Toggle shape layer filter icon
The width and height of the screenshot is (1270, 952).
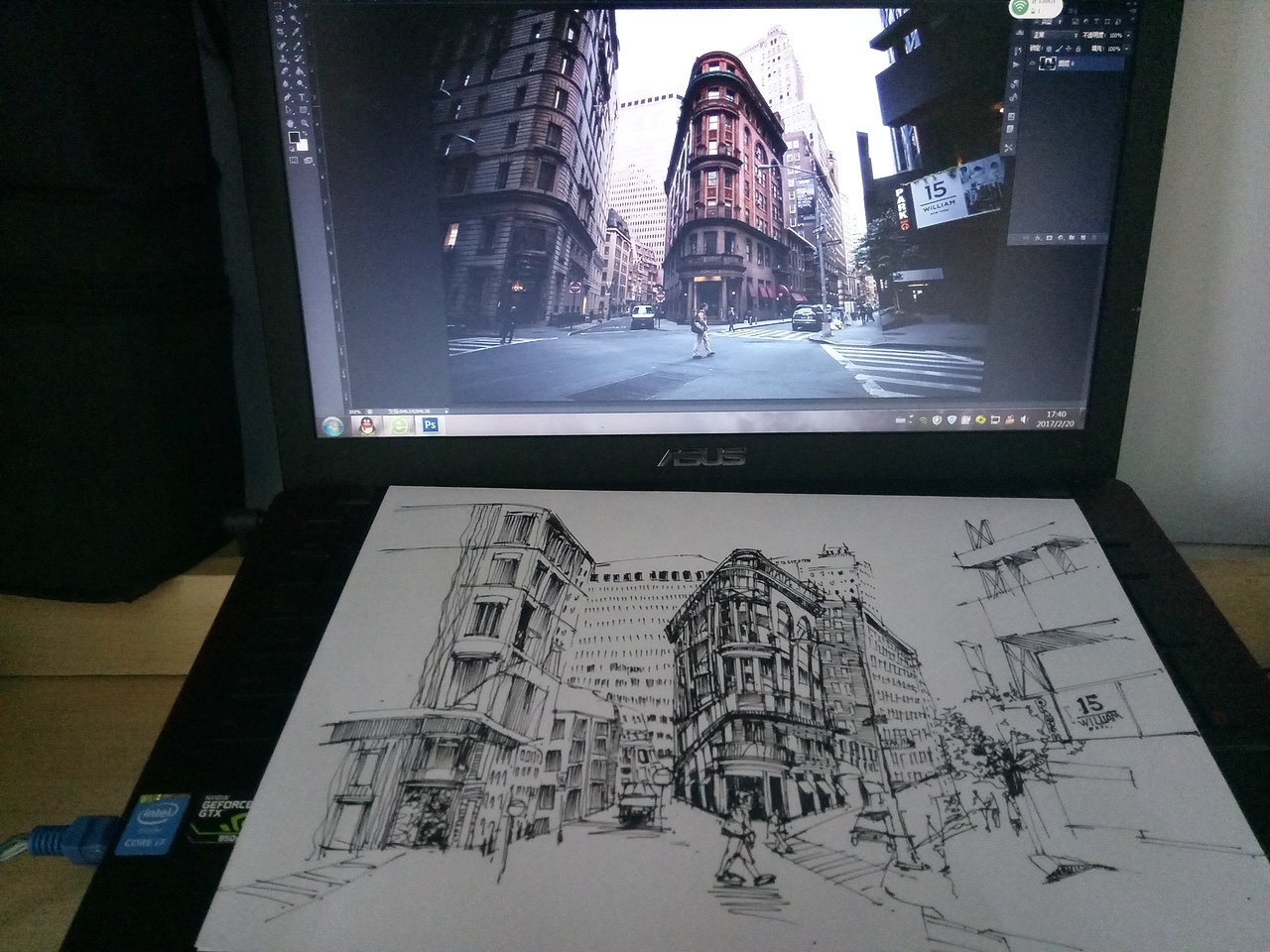point(1107,21)
